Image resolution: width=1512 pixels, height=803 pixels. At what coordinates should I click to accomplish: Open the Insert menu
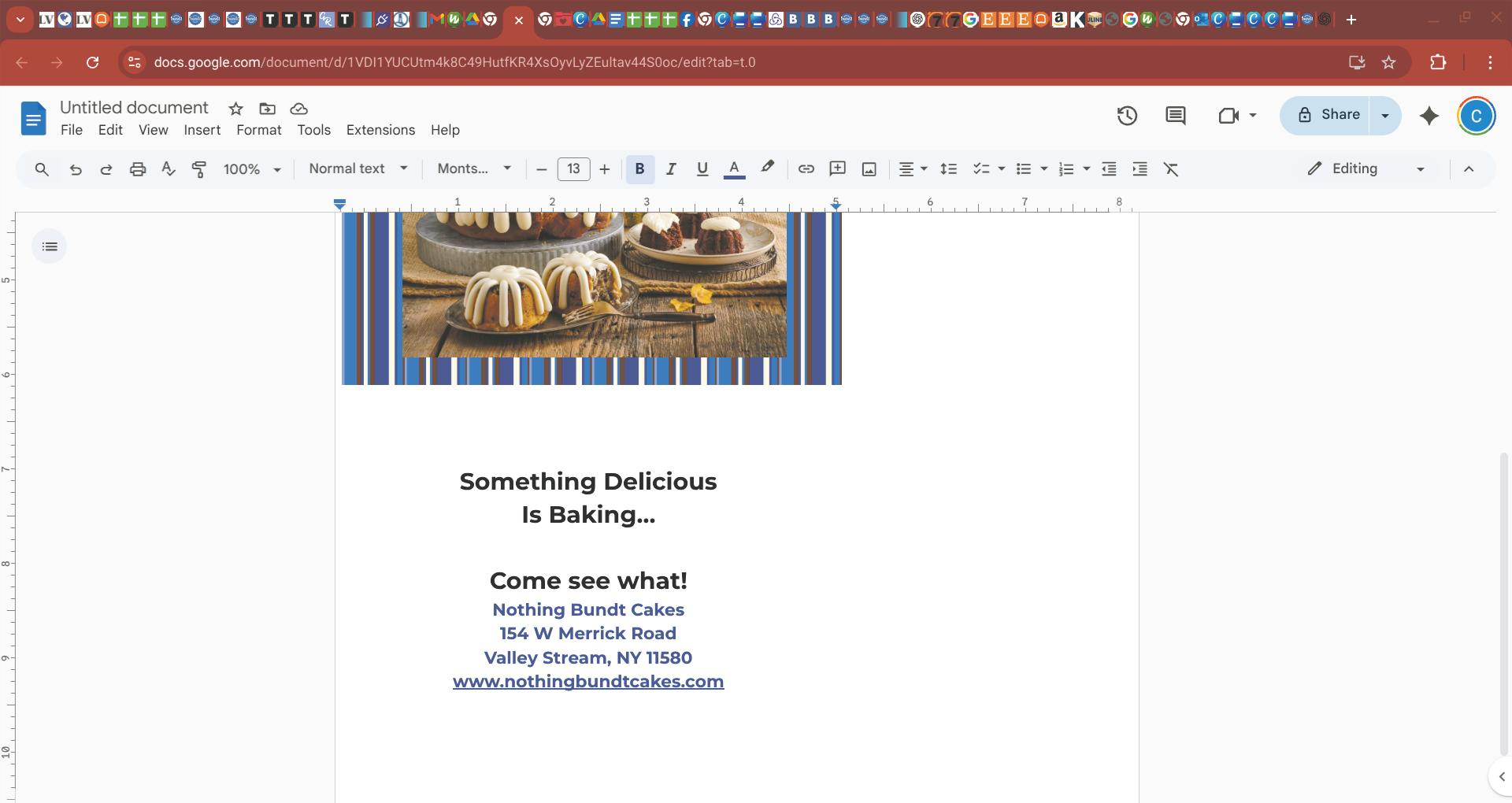pos(202,131)
